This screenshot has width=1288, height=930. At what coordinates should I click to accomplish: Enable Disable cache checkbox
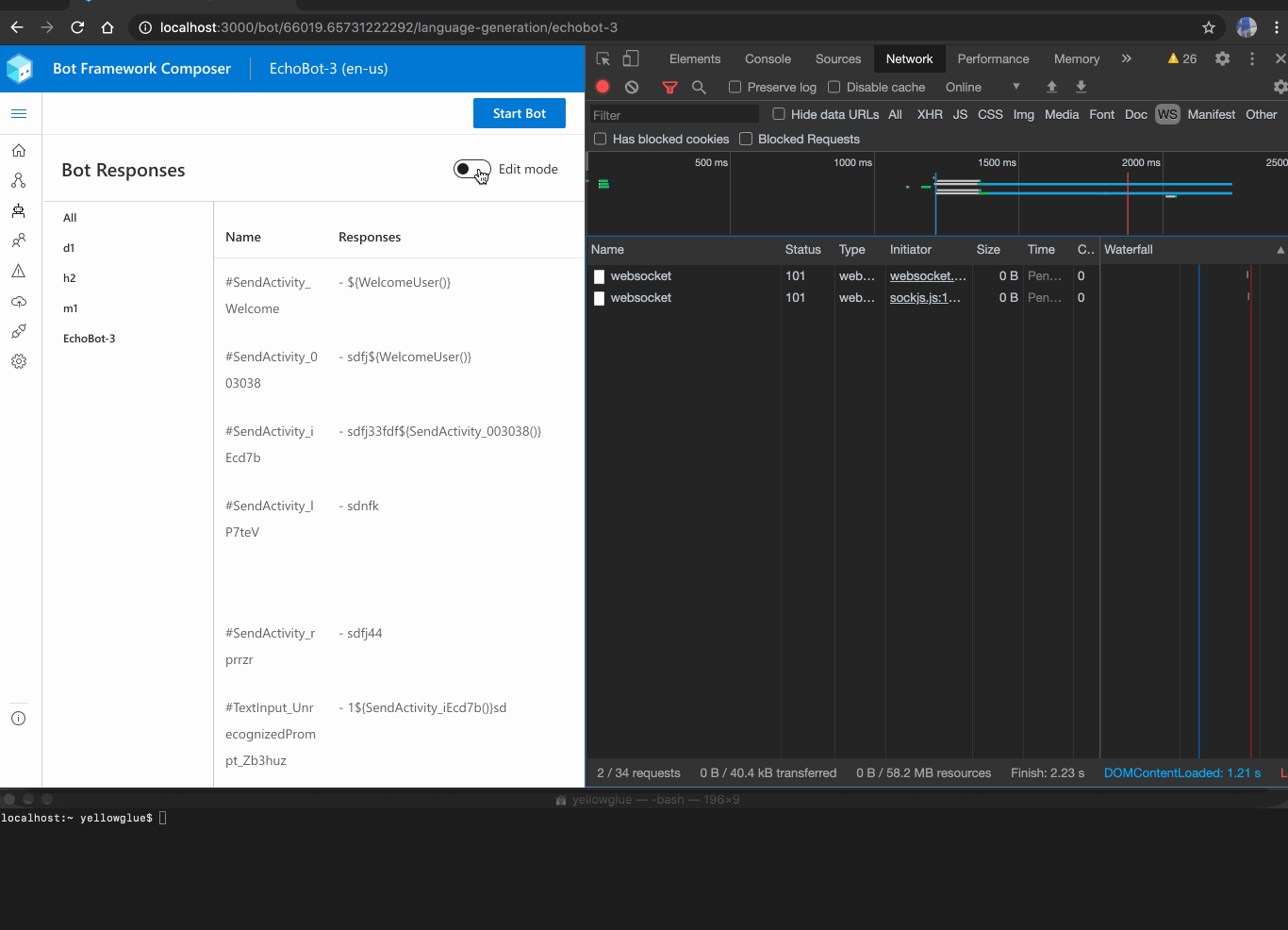[834, 87]
